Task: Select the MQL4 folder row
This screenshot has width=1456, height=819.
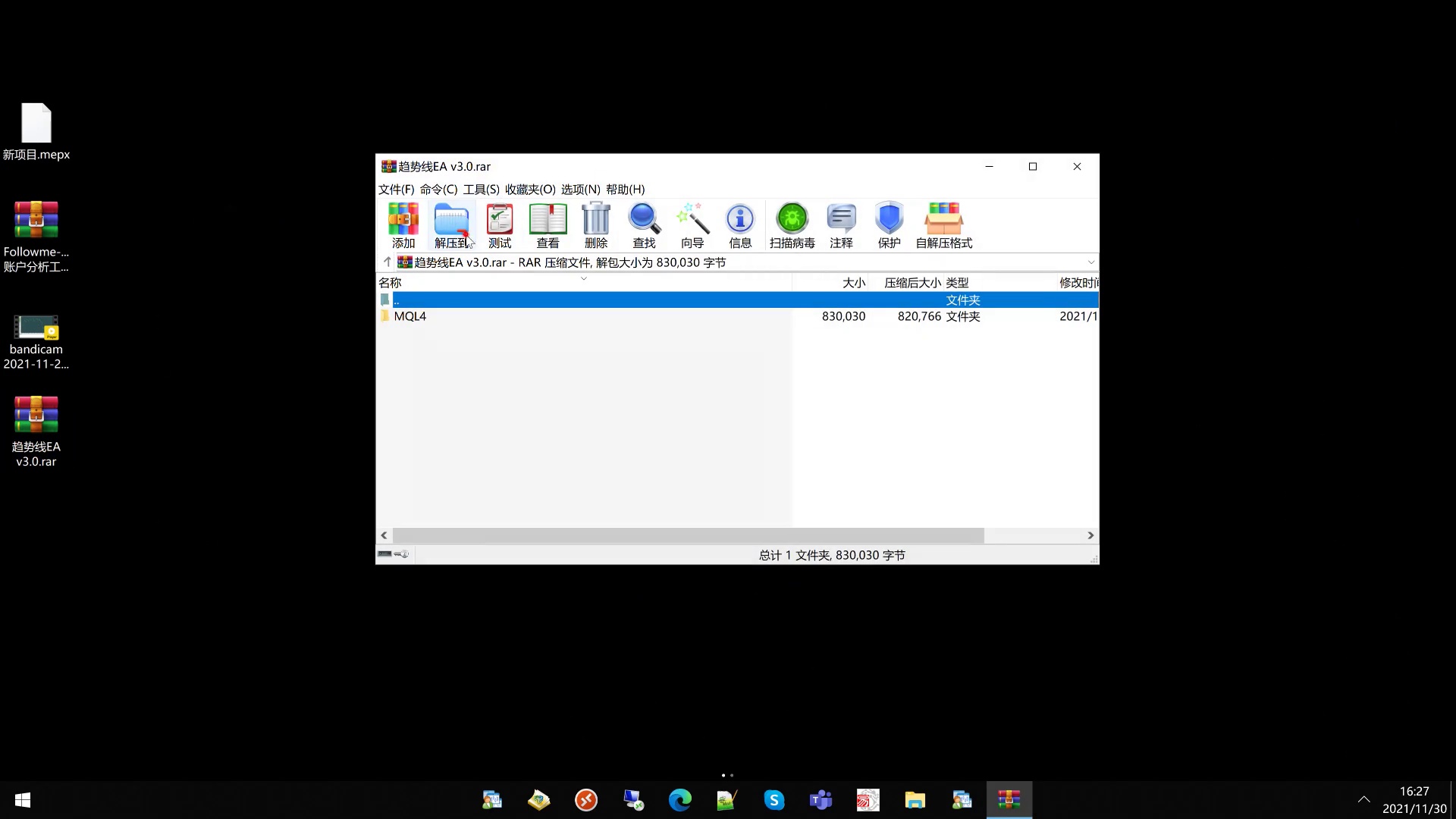Action: pyautogui.click(x=410, y=316)
